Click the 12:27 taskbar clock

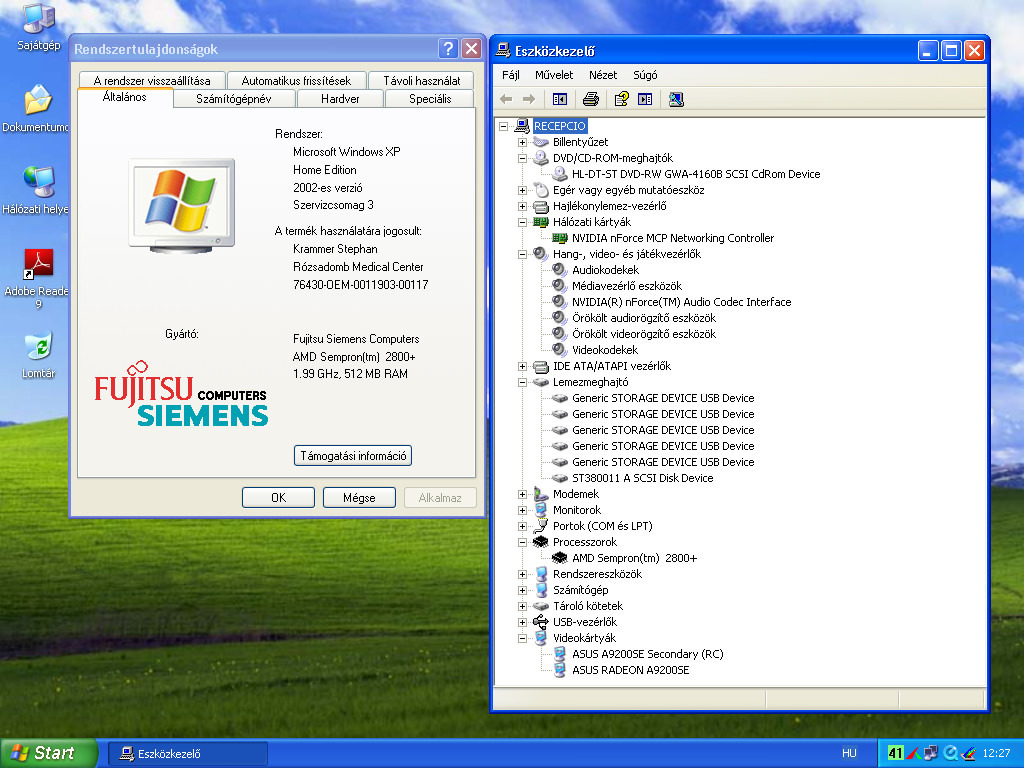coord(996,753)
